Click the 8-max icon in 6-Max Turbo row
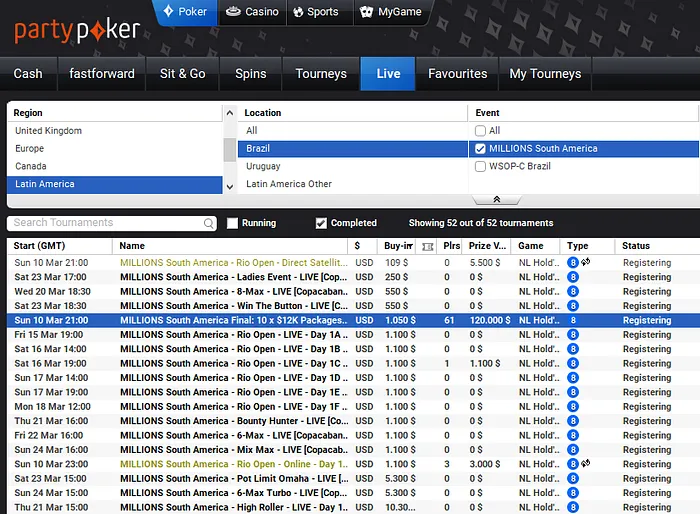The height and width of the screenshot is (514, 700). pyautogui.click(x=573, y=493)
